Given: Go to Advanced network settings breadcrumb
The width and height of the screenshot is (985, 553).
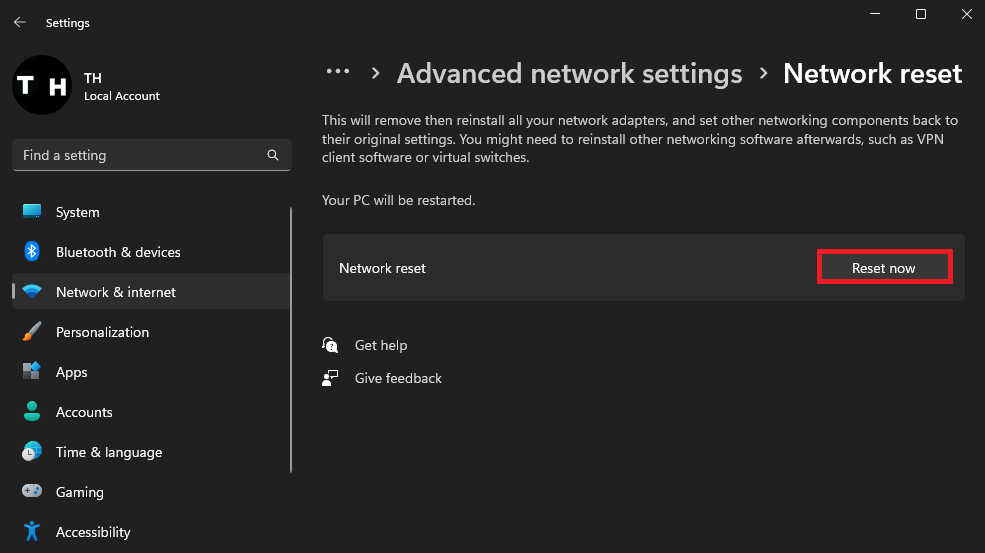Looking at the screenshot, I should 569,74.
